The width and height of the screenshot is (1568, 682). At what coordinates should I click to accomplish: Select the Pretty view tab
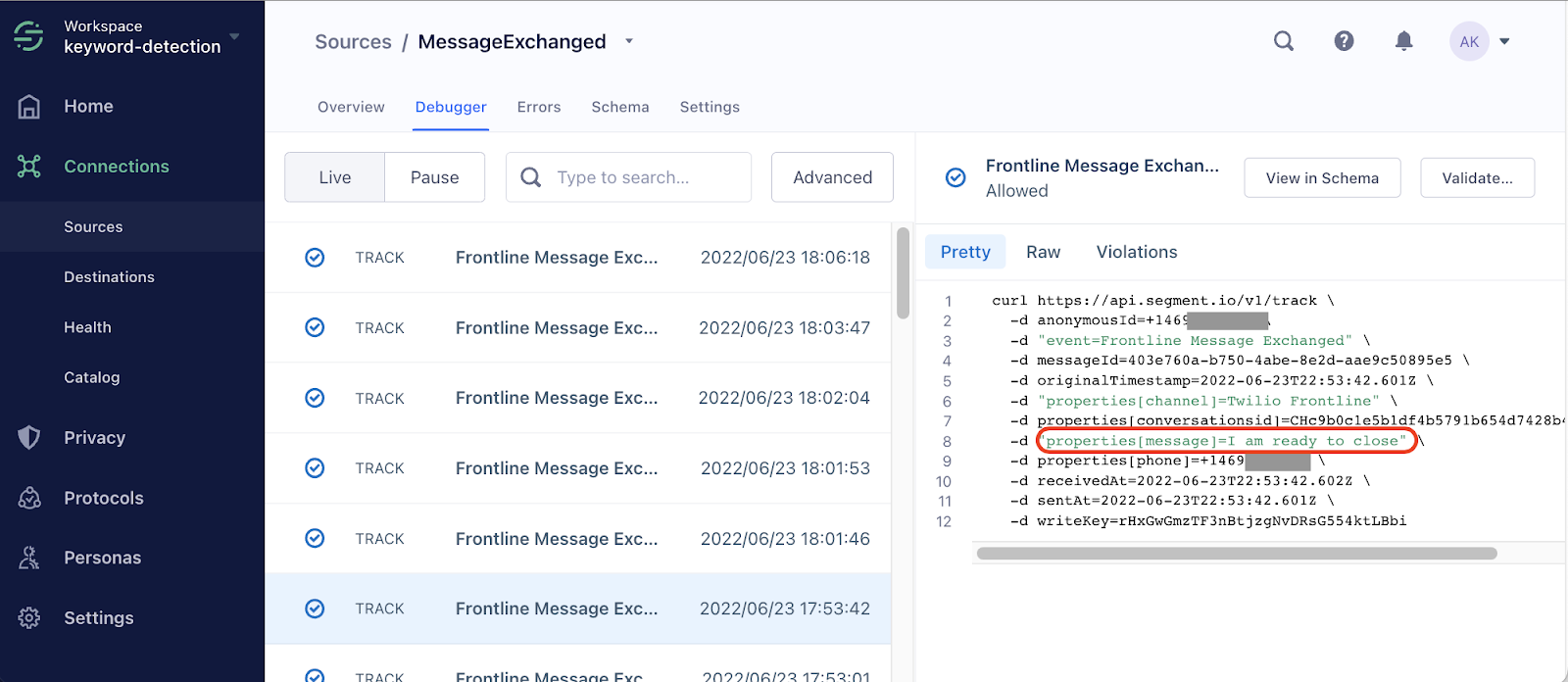[x=965, y=252]
